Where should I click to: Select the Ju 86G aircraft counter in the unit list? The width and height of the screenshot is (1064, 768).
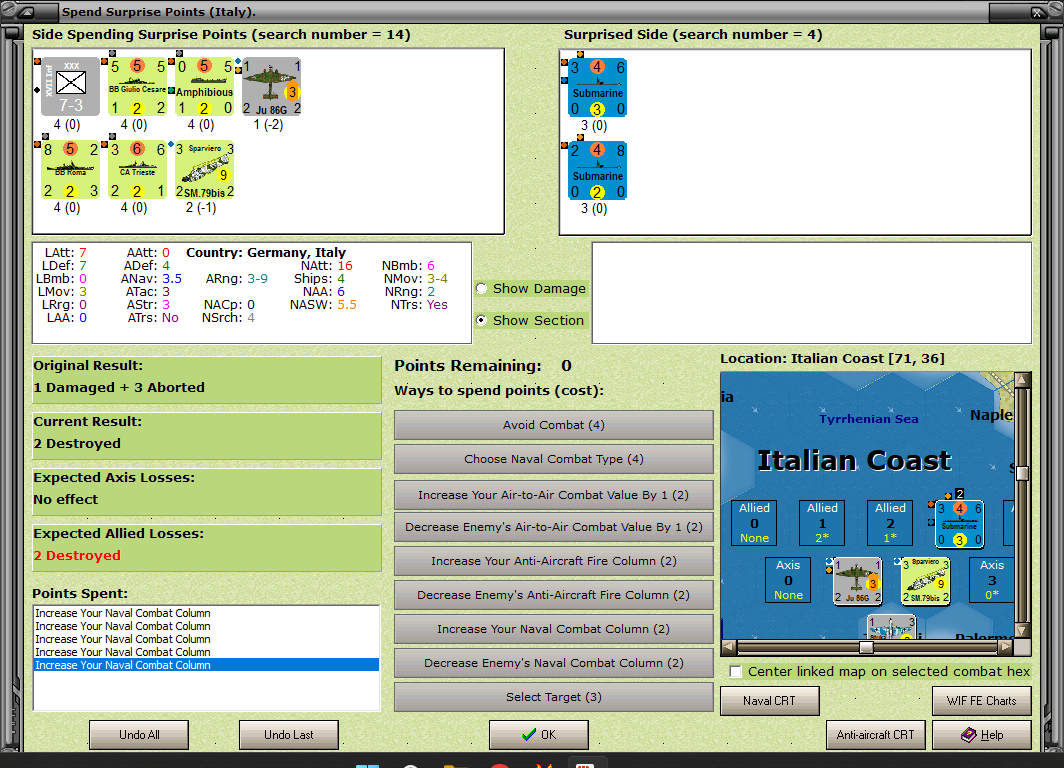click(x=271, y=87)
